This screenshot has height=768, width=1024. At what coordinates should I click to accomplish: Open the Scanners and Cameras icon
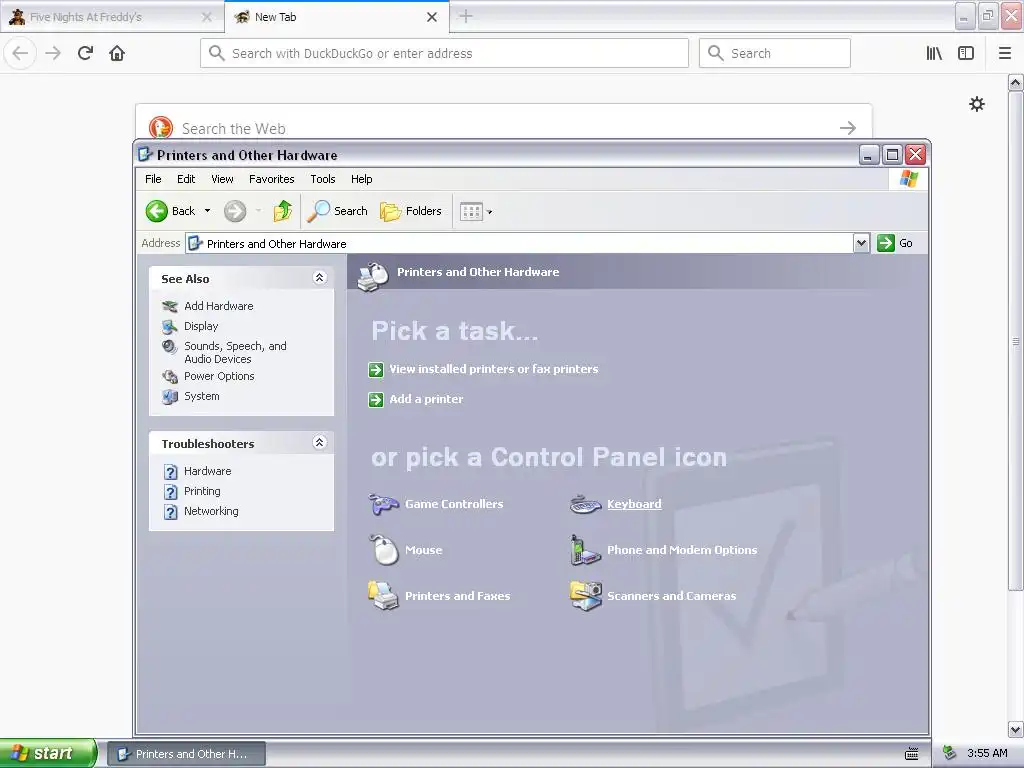pos(585,596)
